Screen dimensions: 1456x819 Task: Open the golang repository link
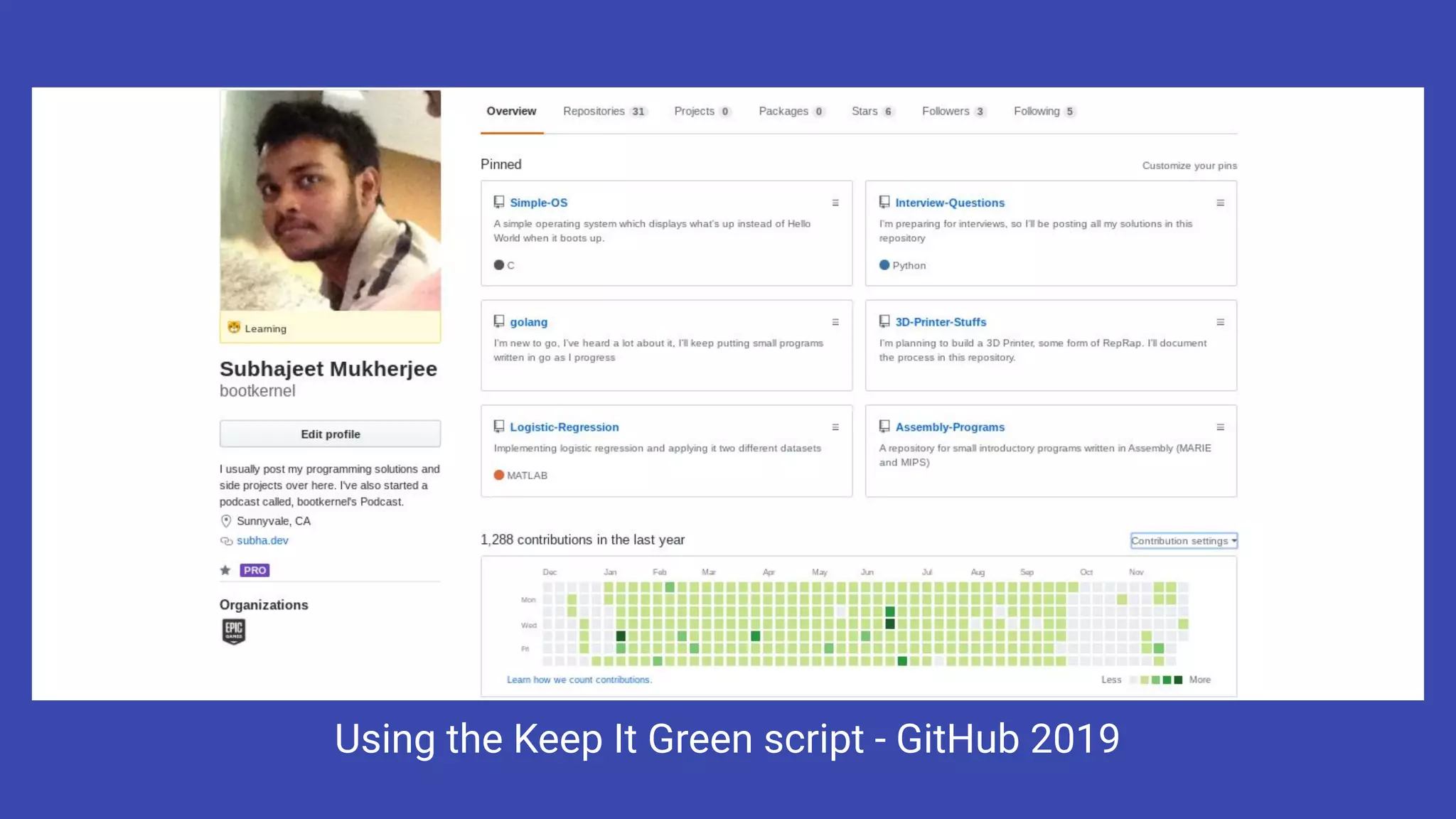(528, 322)
